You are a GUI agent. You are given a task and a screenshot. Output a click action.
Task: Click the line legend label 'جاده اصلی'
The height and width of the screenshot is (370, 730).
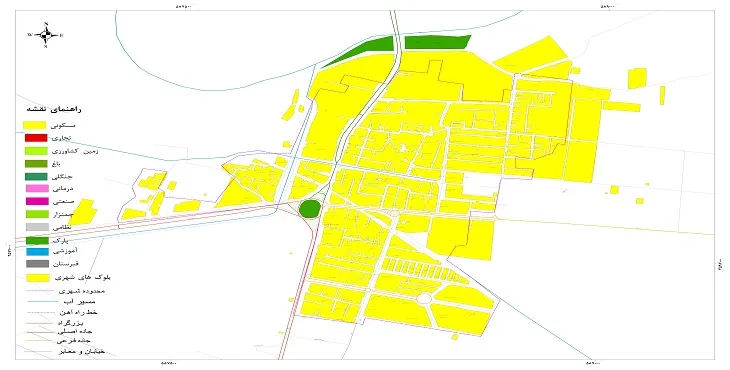click(x=75, y=331)
